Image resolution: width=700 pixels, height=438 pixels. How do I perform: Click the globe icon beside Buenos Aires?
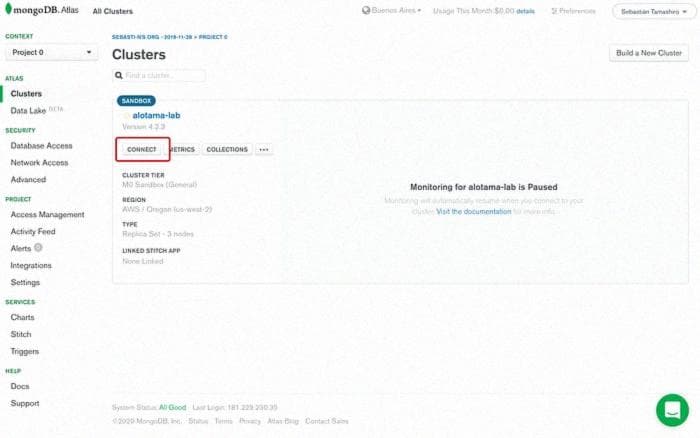click(366, 10)
